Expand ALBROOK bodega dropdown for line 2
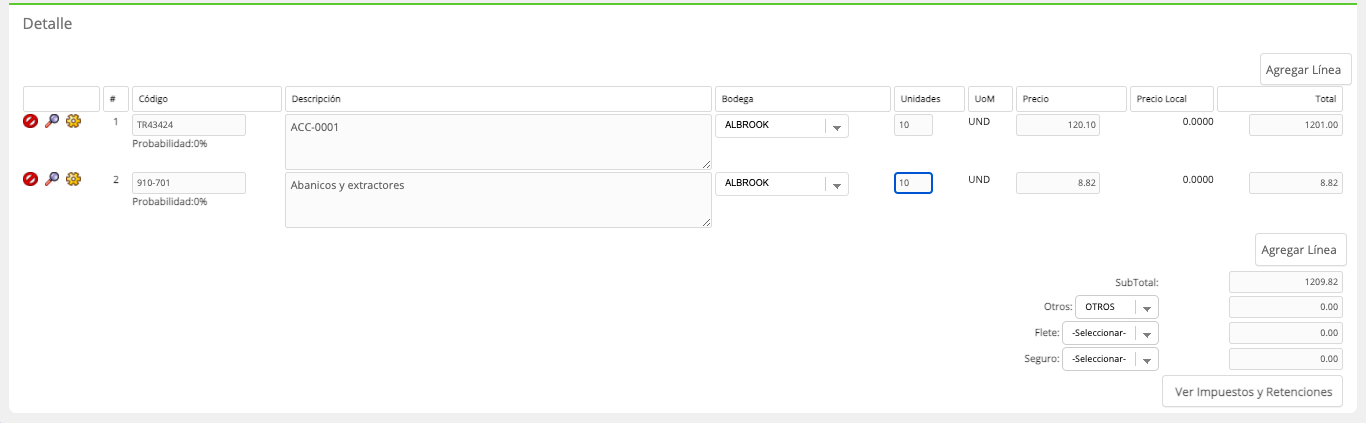The width and height of the screenshot is (1366, 423). point(782,183)
